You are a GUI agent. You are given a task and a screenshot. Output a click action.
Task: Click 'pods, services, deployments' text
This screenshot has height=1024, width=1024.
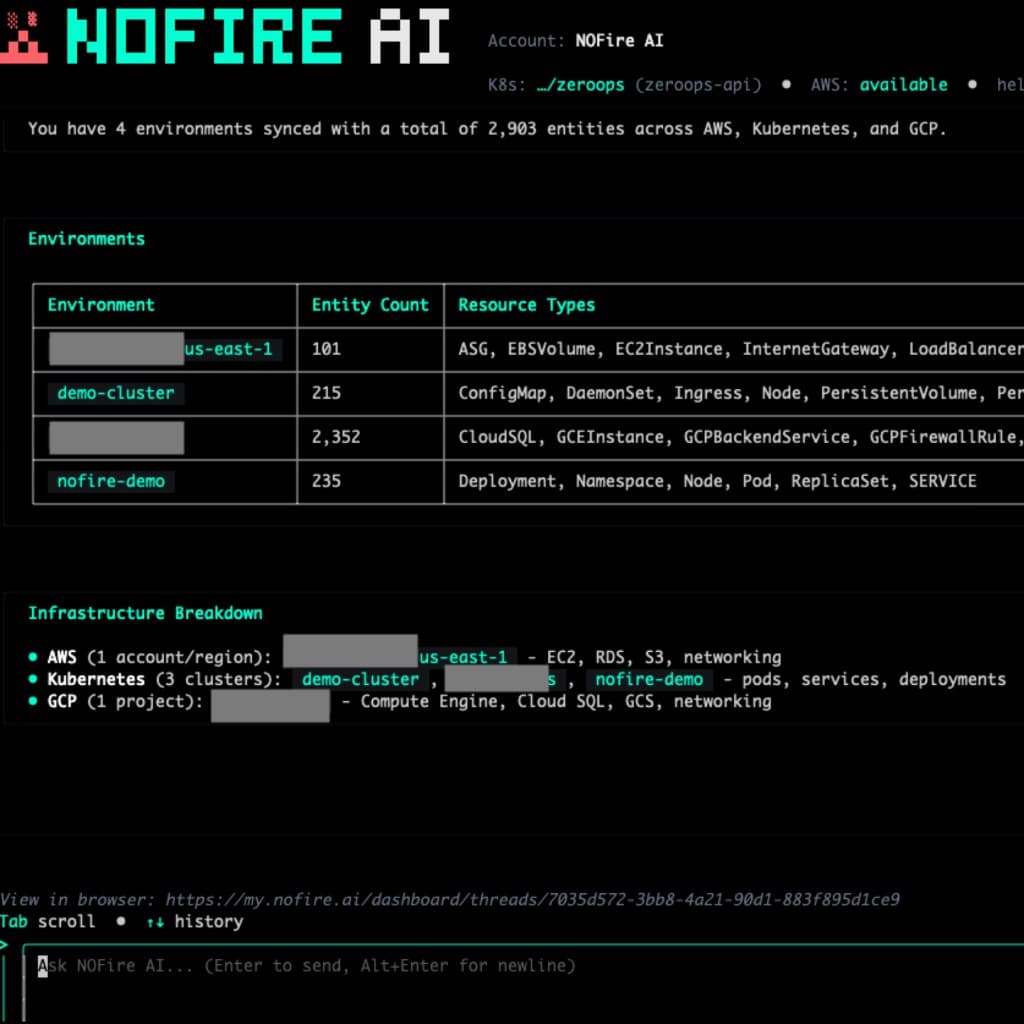(874, 679)
